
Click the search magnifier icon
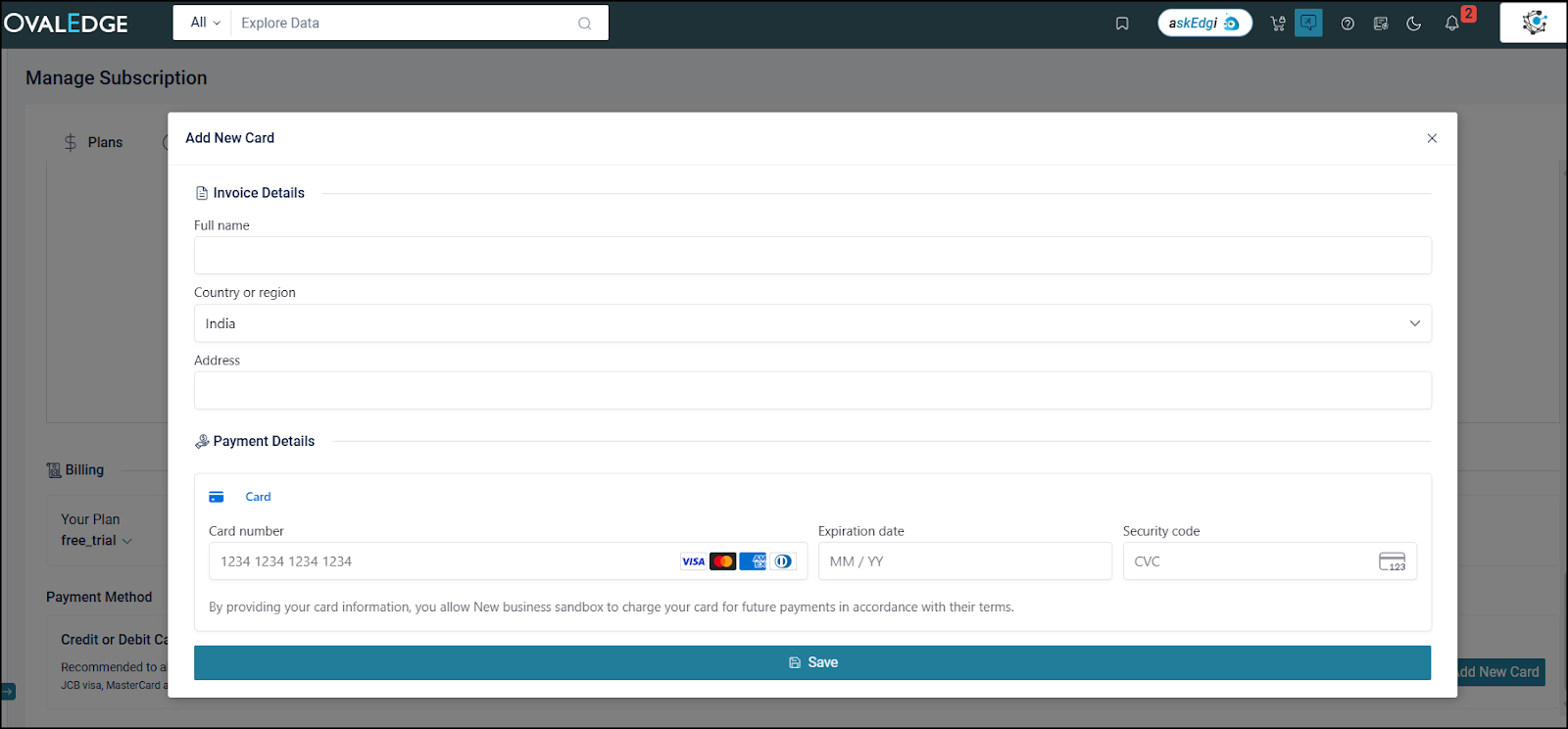(585, 24)
